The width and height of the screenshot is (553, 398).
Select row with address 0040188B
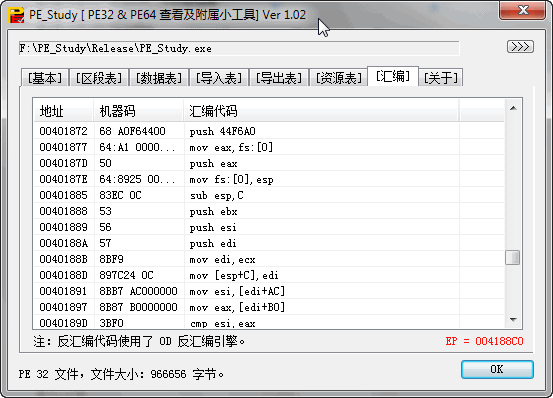point(269,259)
